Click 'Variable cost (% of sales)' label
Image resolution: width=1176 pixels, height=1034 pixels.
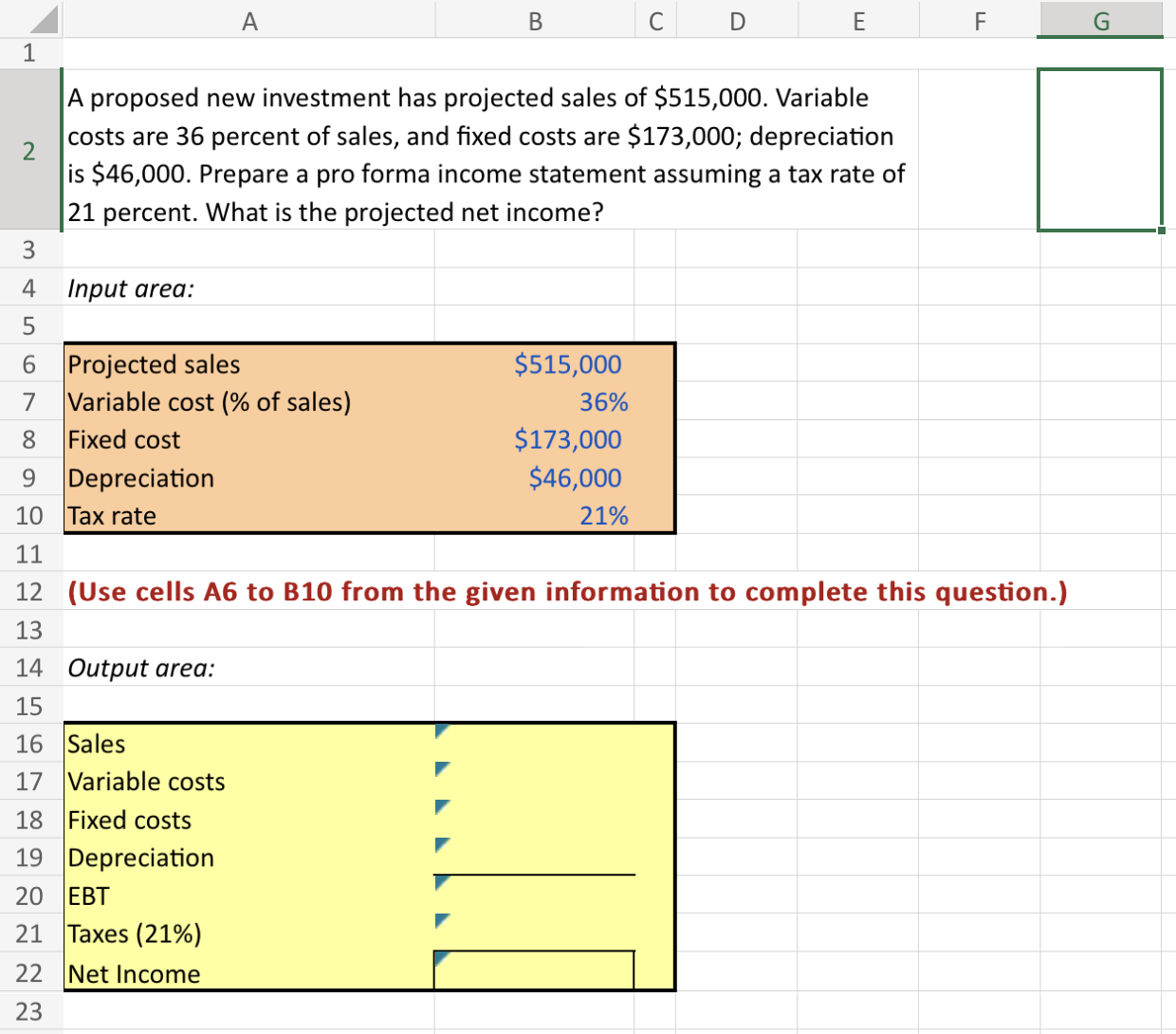point(209,402)
